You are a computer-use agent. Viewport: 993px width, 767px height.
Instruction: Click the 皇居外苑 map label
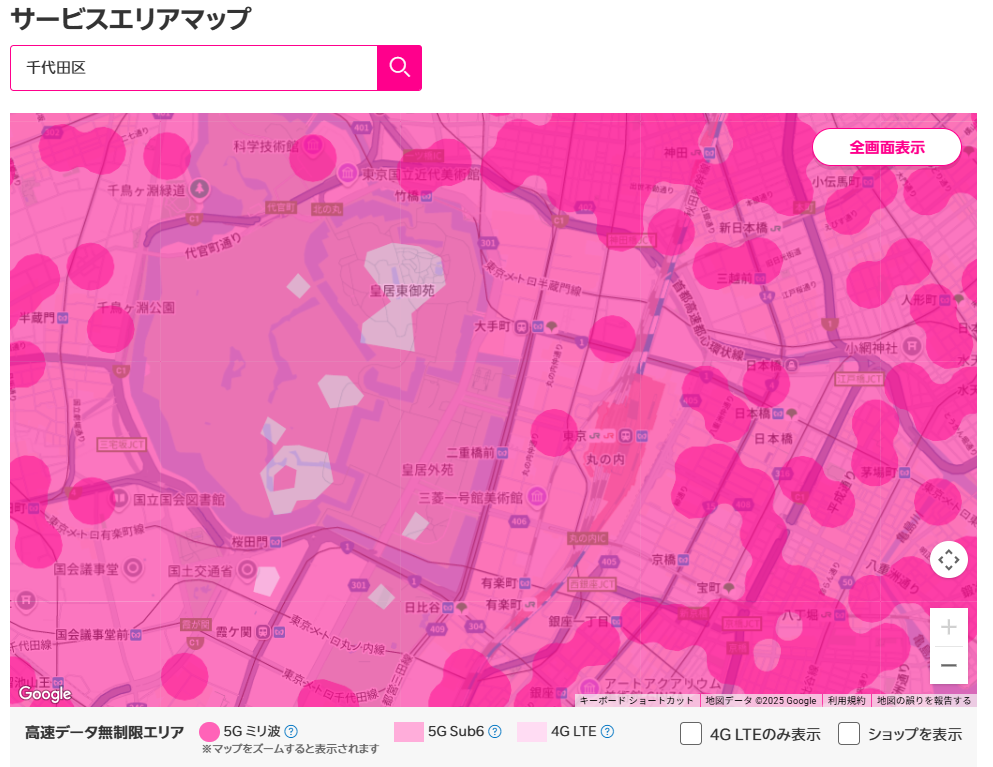tap(427, 470)
